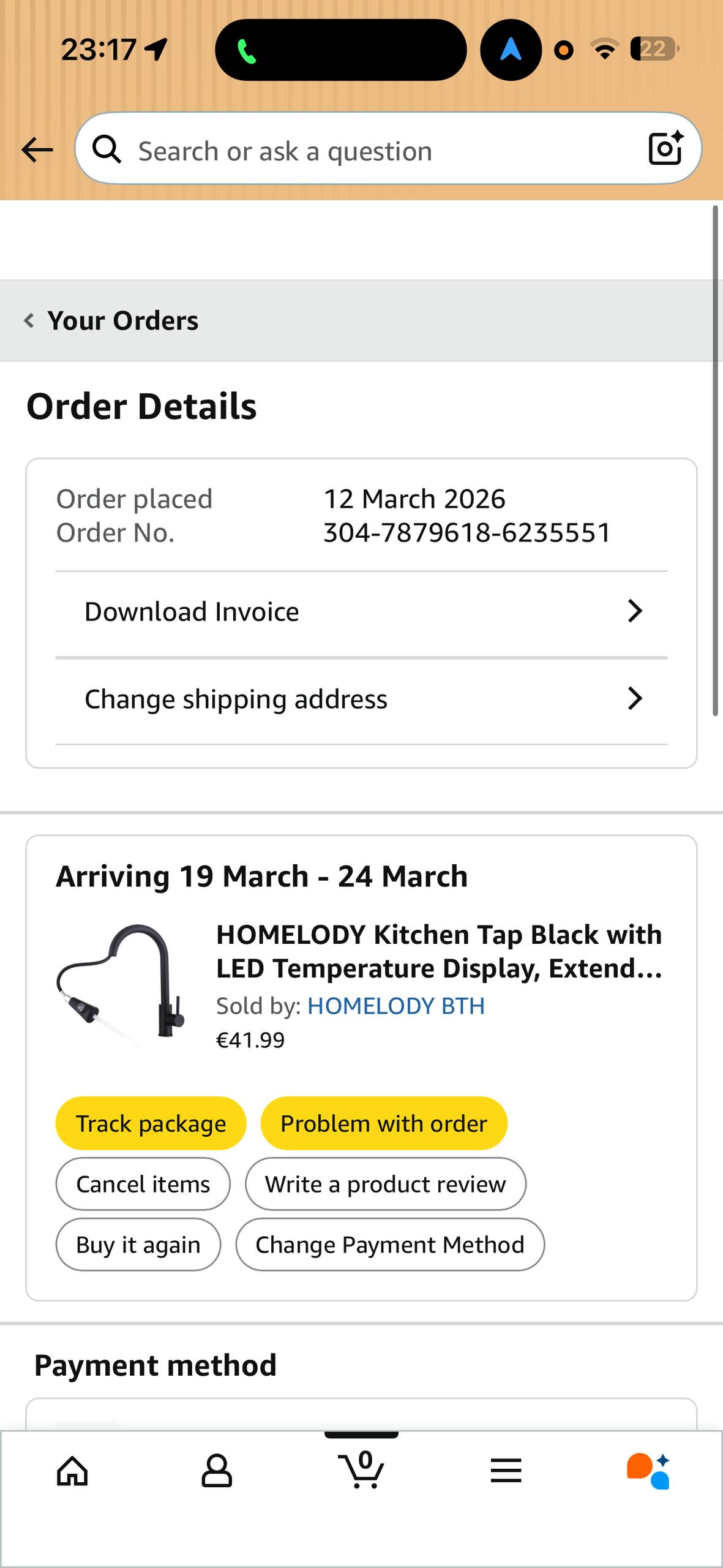Tap the back arrow icon
Image resolution: width=723 pixels, height=1568 pixels.
(37, 150)
